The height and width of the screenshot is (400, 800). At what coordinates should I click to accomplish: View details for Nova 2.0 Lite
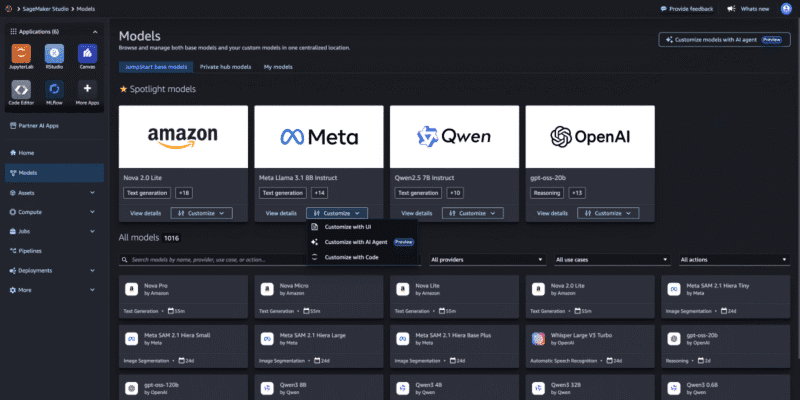point(145,213)
